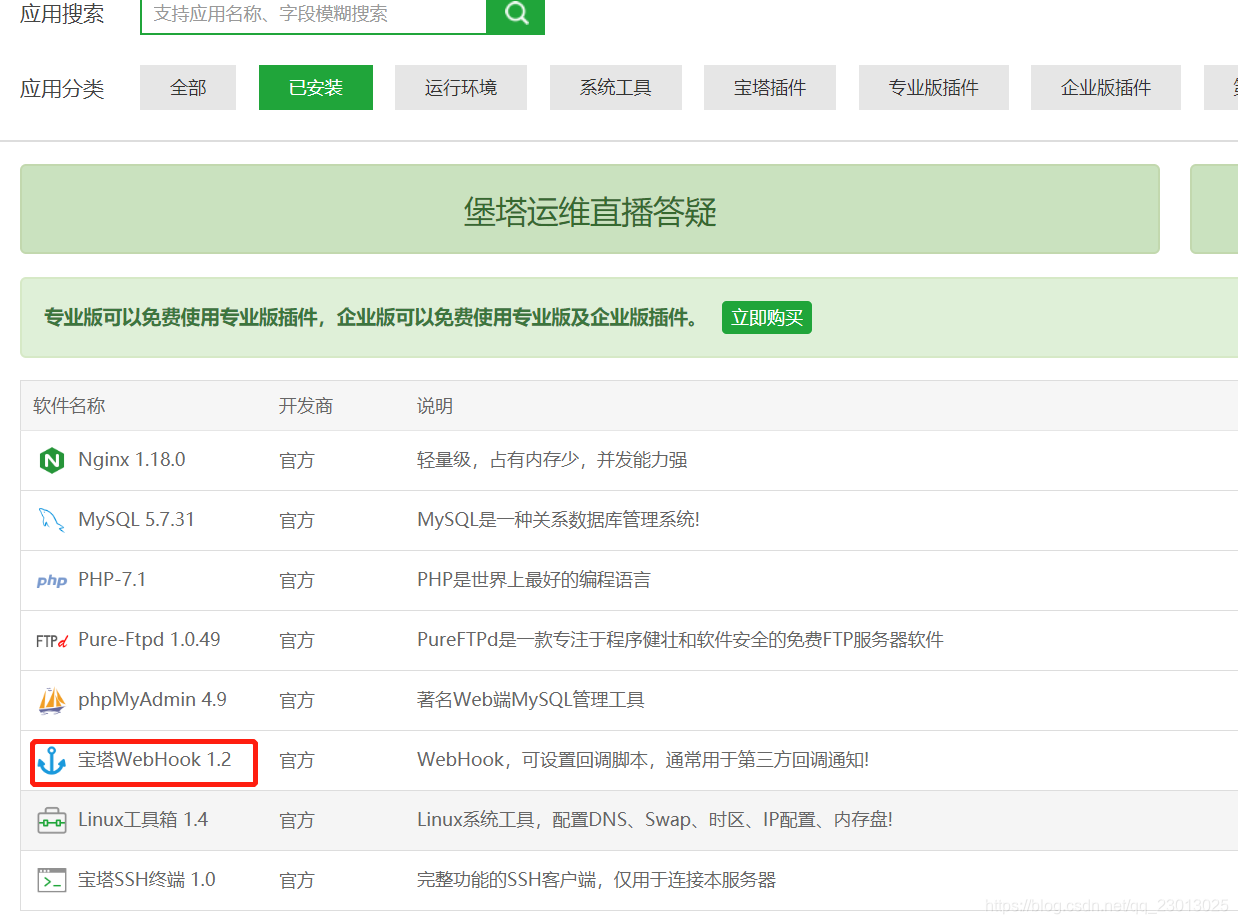Open Nginx 1.18.0 software entry

click(x=132, y=460)
